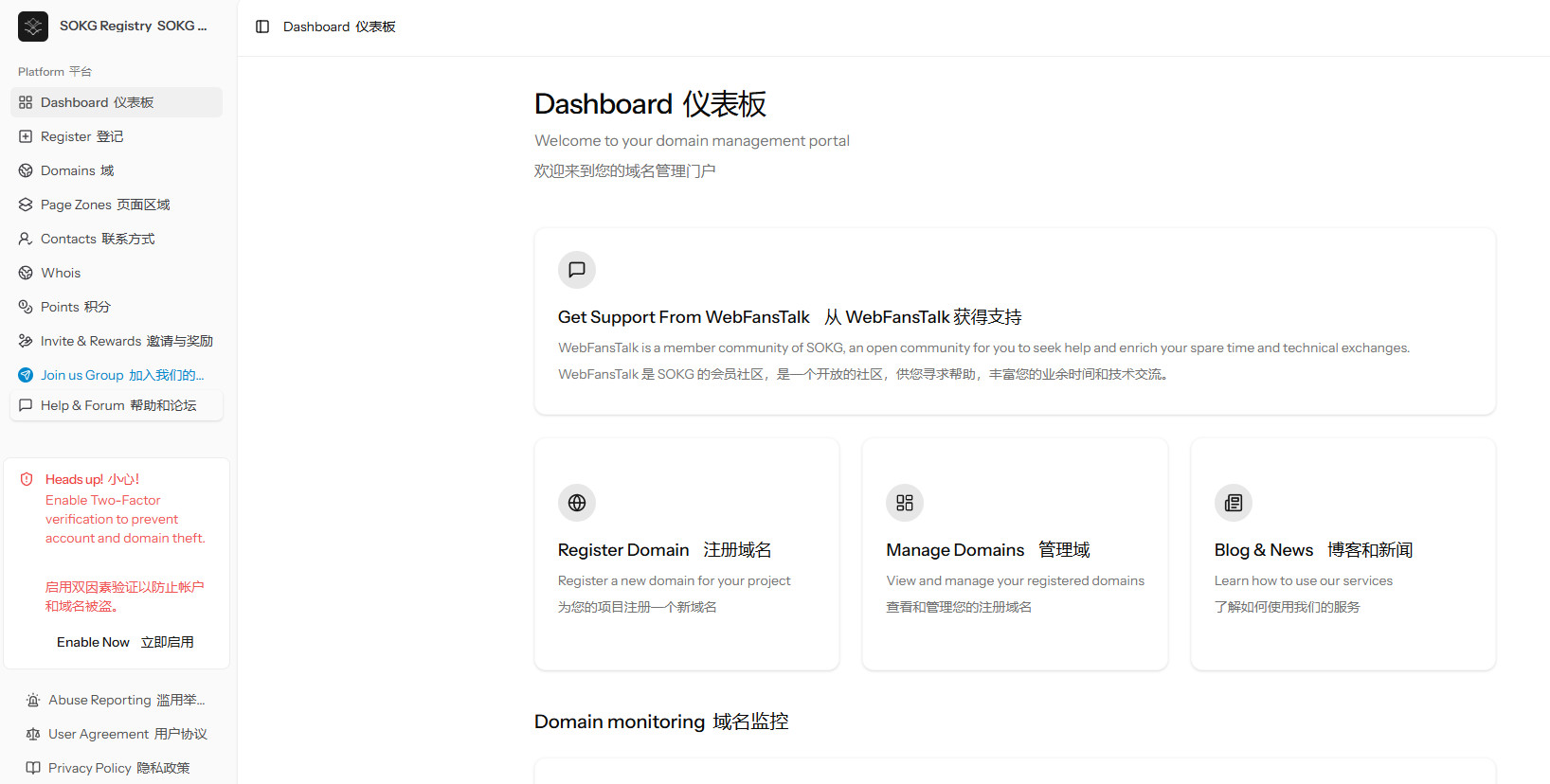Click the newspaper icon on Blog & News card
The image size is (1550, 784).
pos(1234,503)
